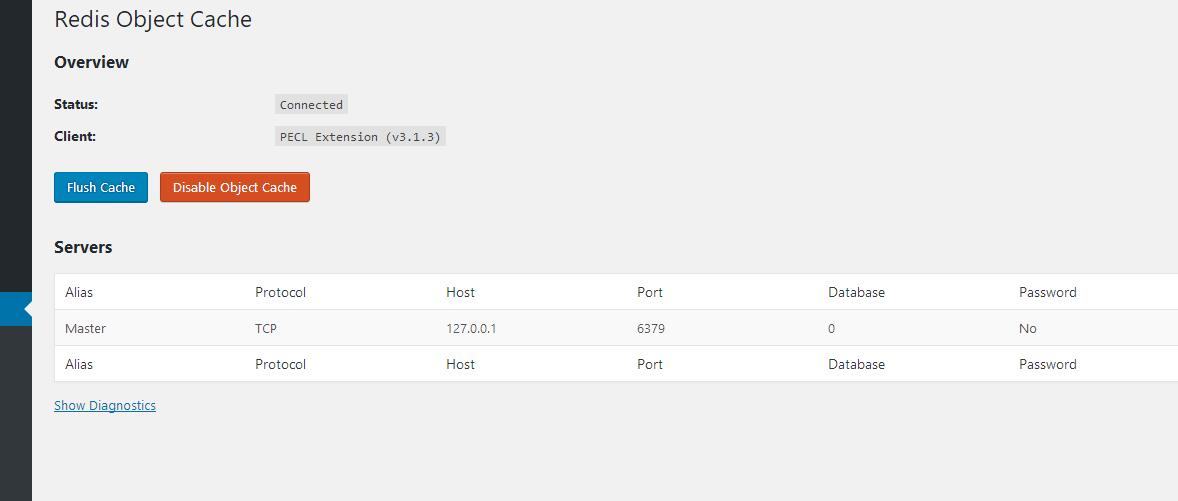Open the Show Diagnostics link
The width and height of the screenshot is (1178, 501).
pyautogui.click(x=105, y=406)
